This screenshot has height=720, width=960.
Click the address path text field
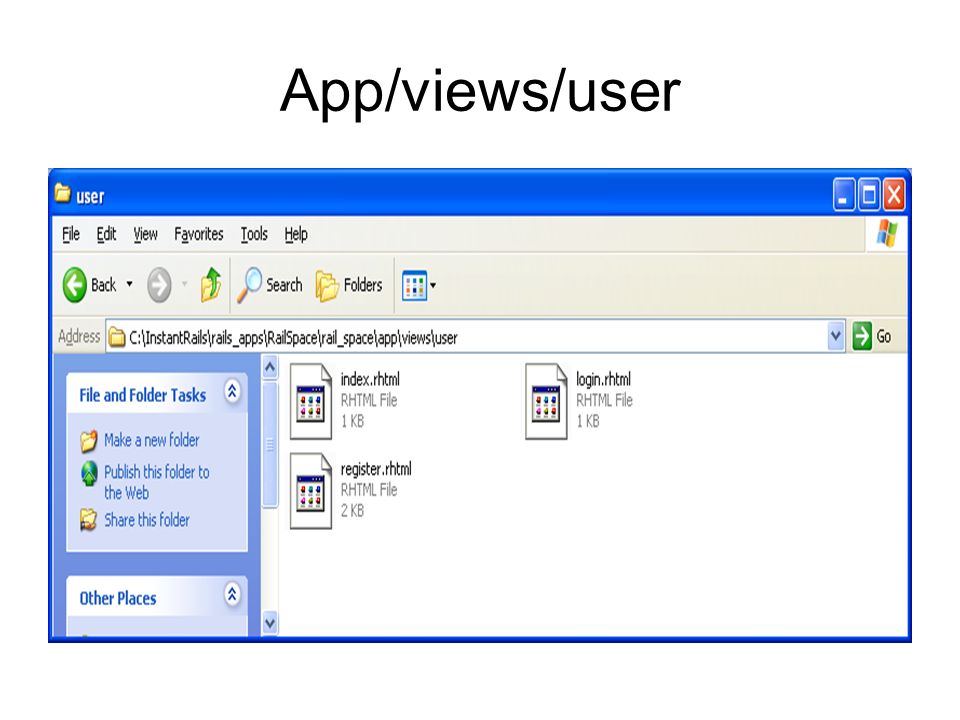[x=466, y=337]
